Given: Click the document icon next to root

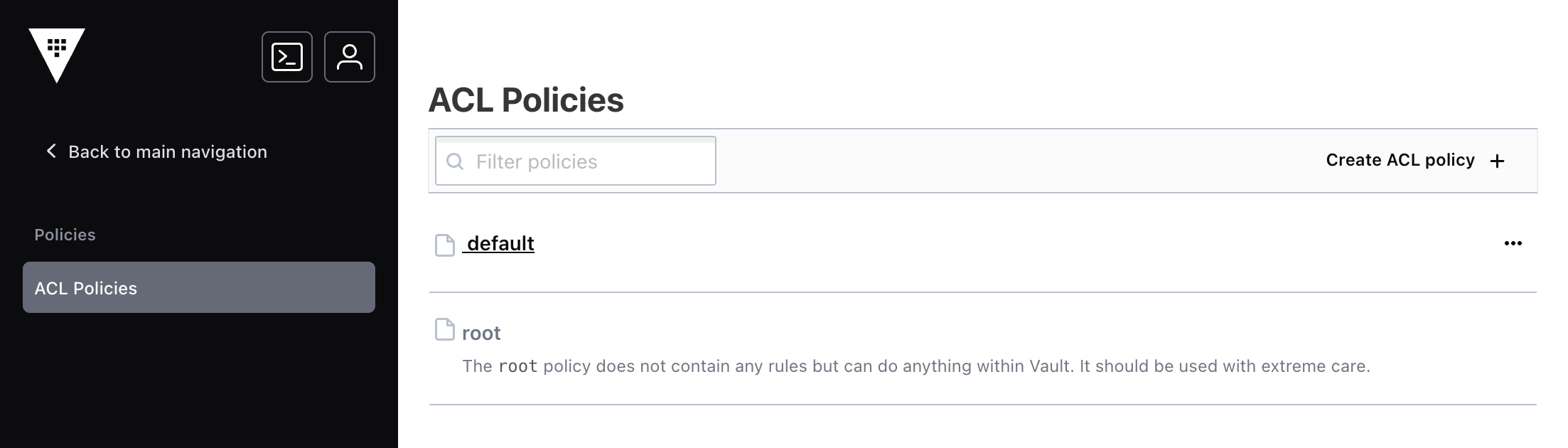Looking at the screenshot, I should [445, 329].
